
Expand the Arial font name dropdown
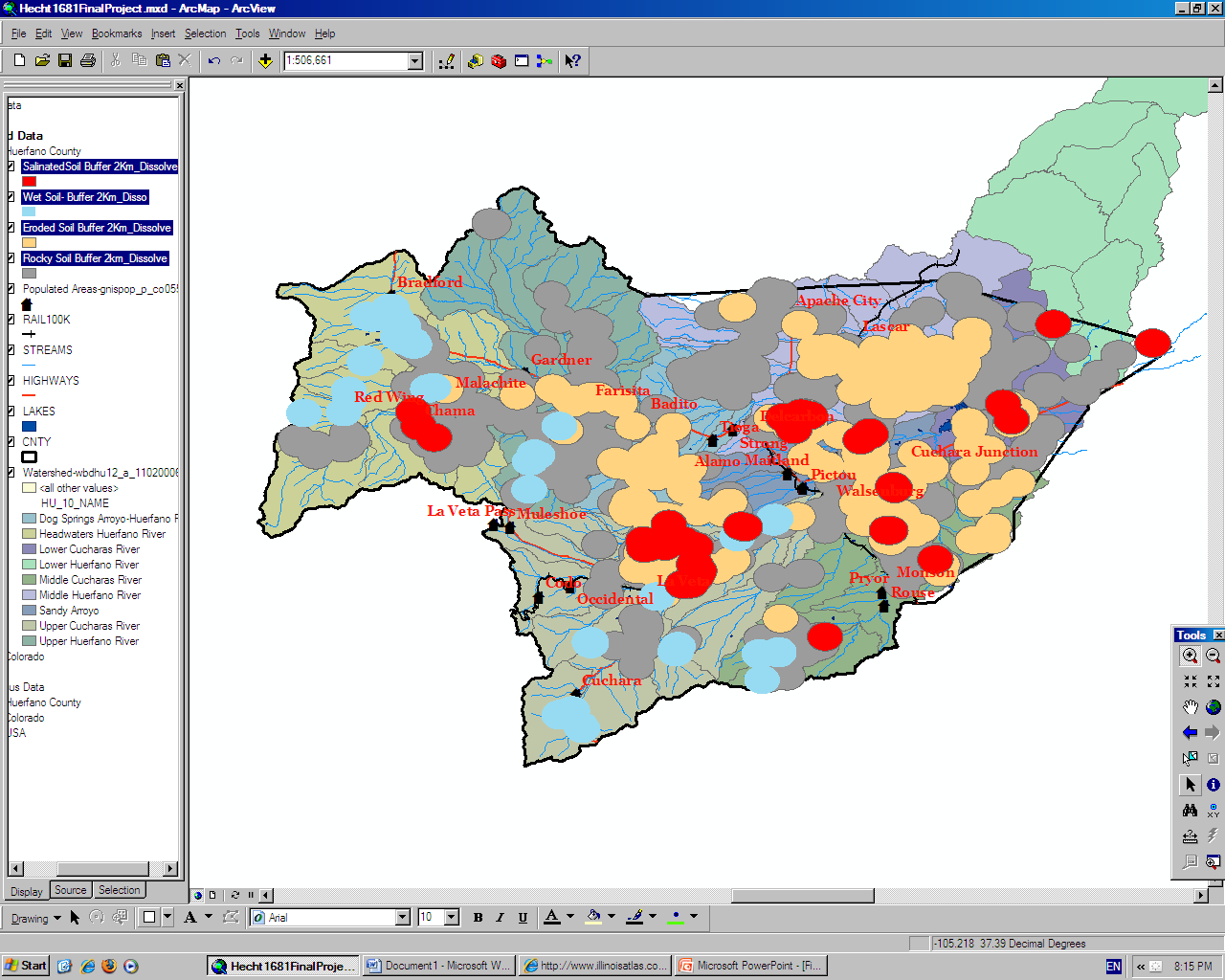pos(402,918)
